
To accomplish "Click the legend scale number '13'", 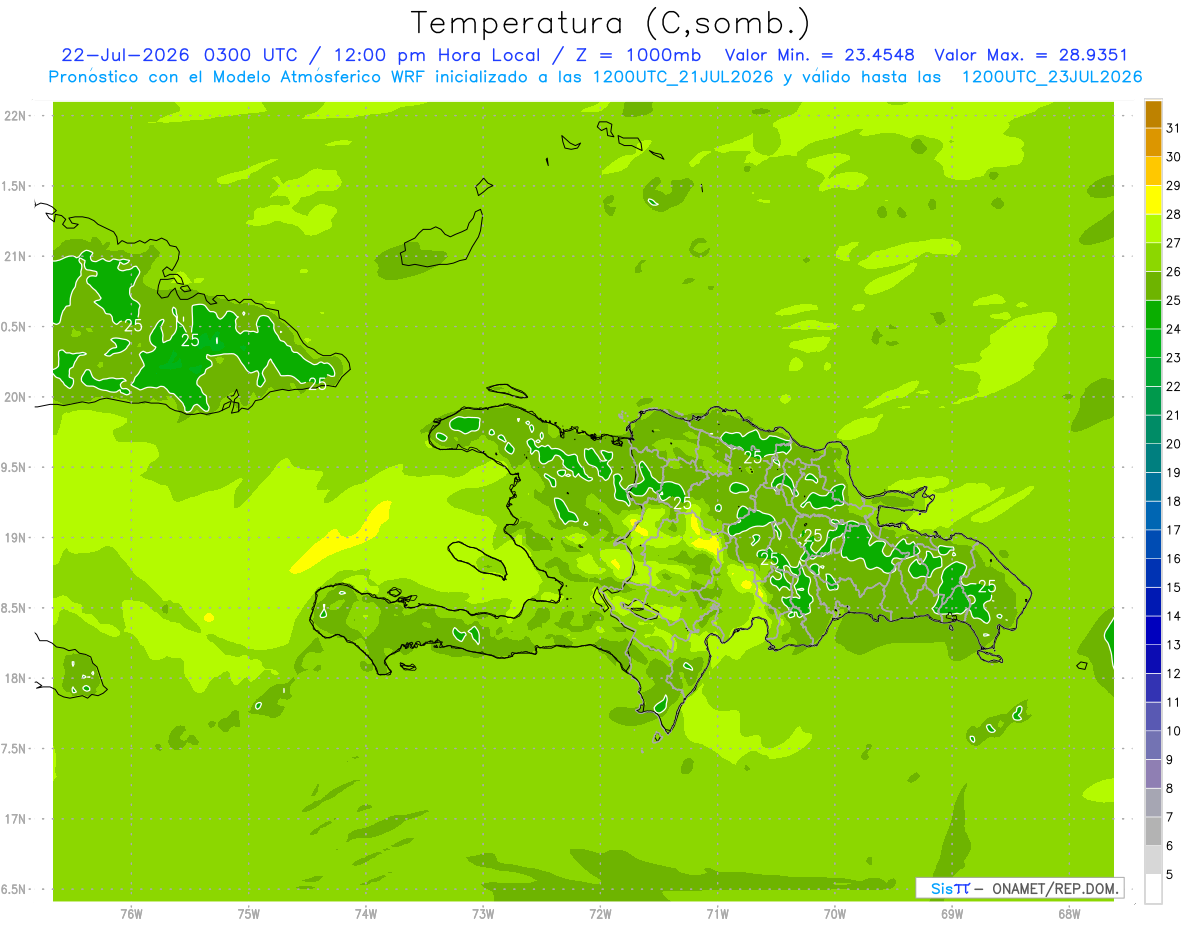I will (x=1174, y=645).
